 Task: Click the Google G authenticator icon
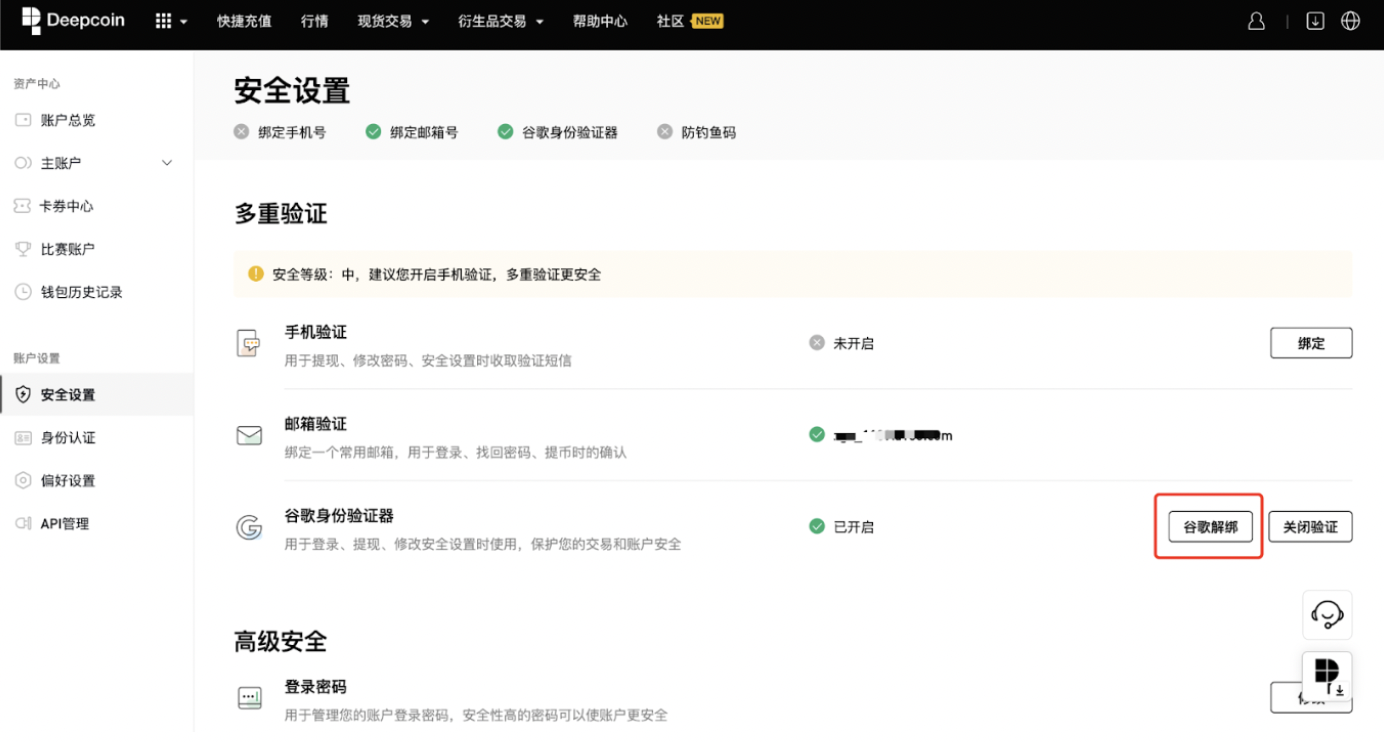(249, 528)
